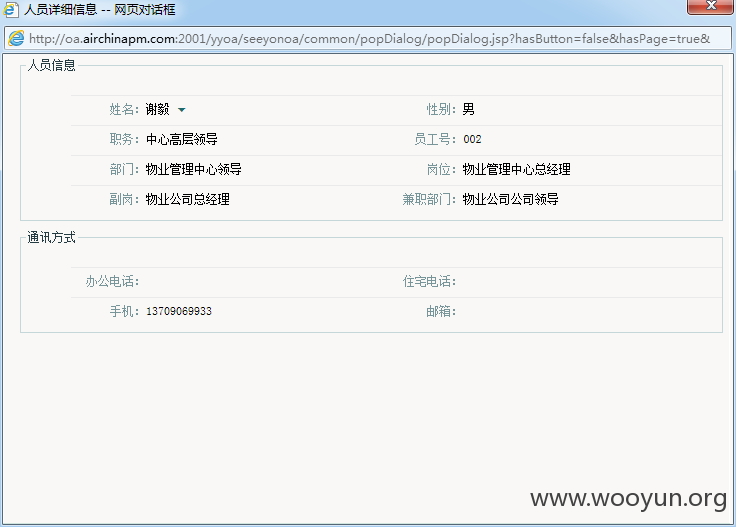The image size is (736, 527).
Task: Click part-time department 物业公司公司领导
Action: tap(511, 199)
